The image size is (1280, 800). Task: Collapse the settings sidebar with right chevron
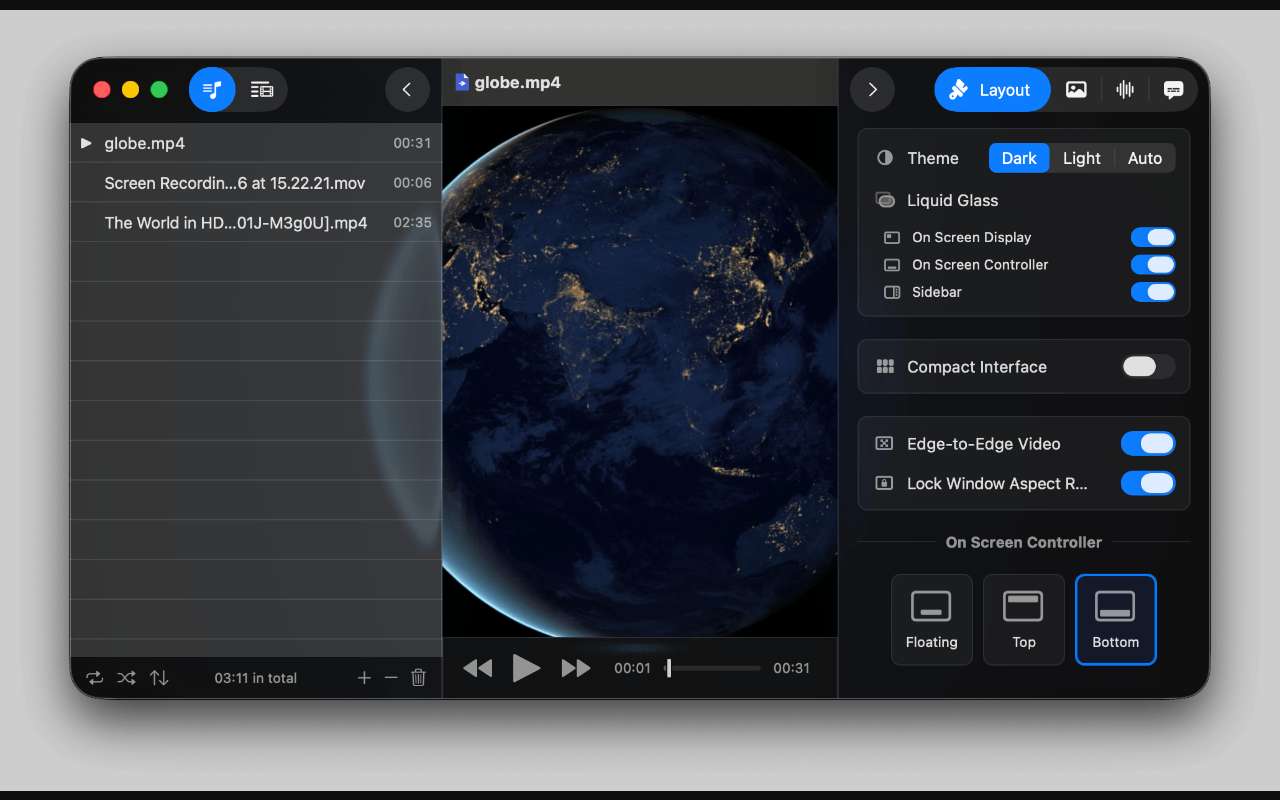tap(872, 90)
